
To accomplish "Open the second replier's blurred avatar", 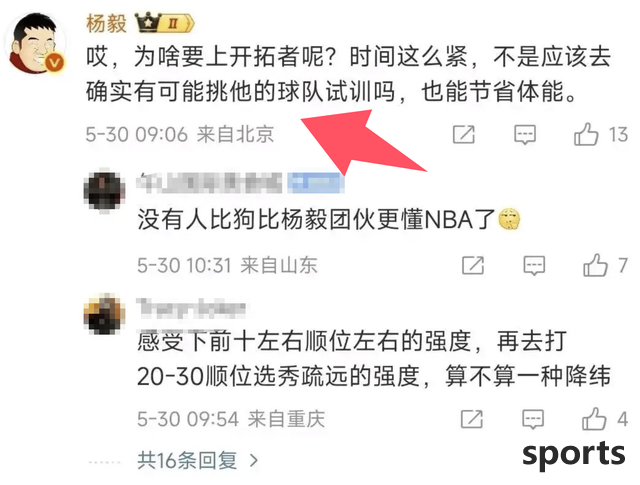I will tap(104, 314).
